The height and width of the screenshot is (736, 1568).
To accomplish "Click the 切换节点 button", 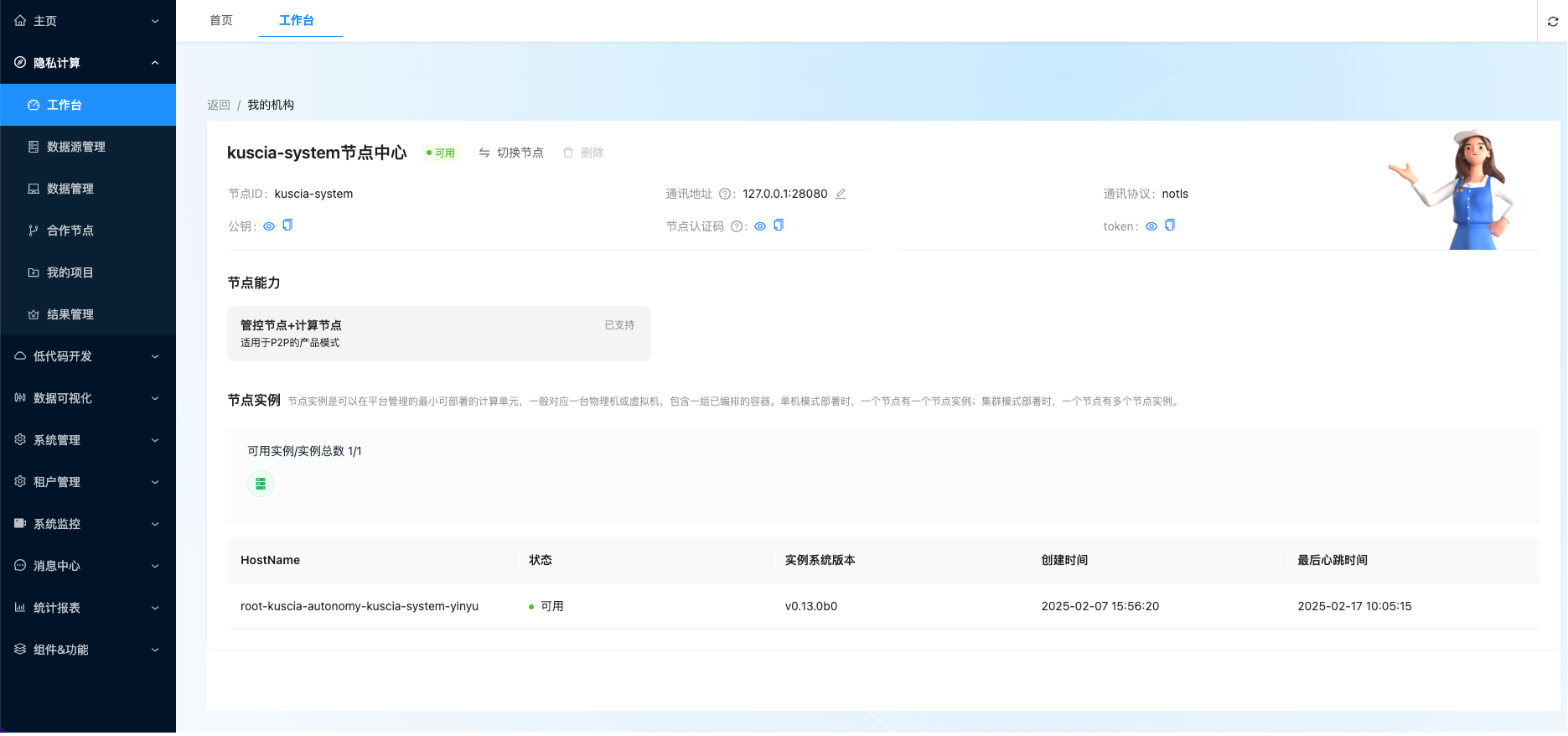I will coord(511,153).
